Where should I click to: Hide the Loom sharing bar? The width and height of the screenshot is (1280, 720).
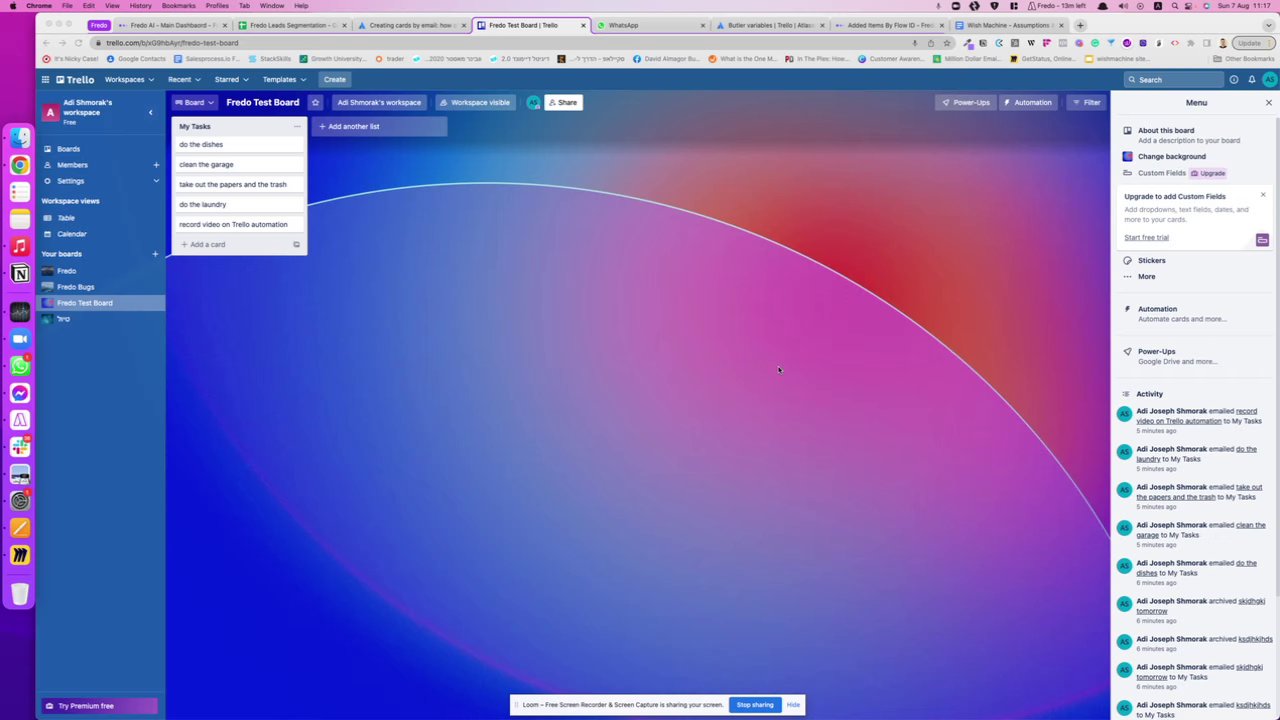pyautogui.click(x=793, y=705)
